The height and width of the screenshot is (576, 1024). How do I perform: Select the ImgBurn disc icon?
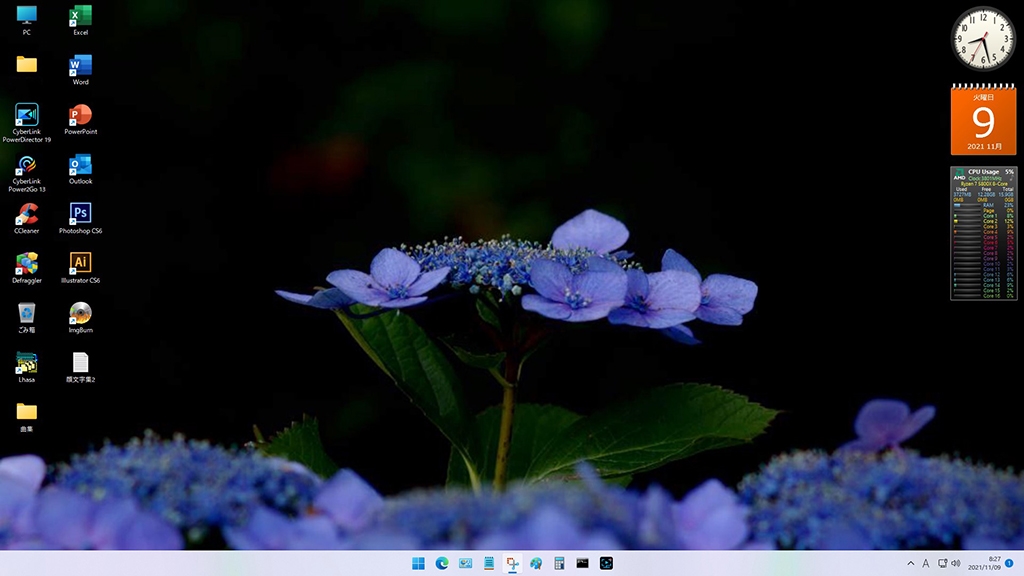coord(80,318)
